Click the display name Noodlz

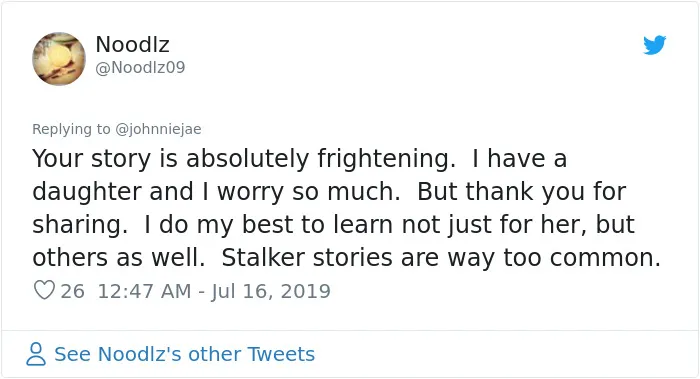132,44
